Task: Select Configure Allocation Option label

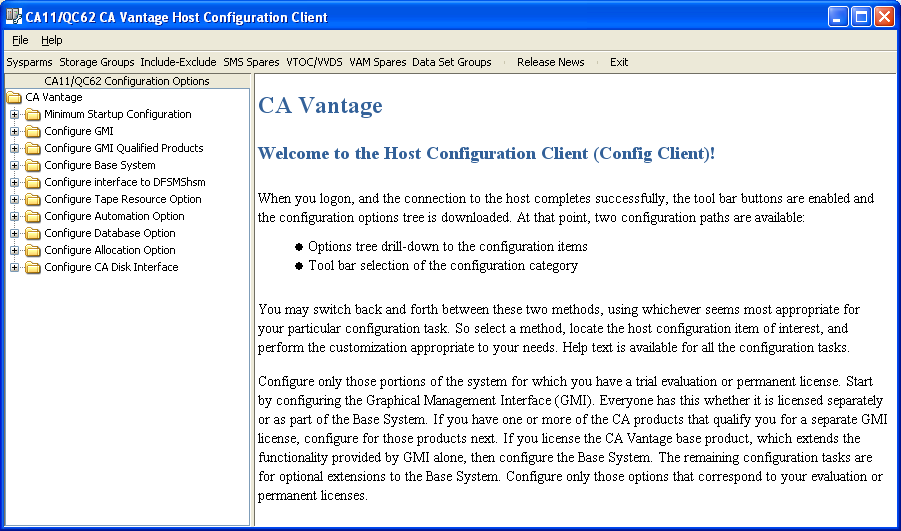Action: point(110,250)
